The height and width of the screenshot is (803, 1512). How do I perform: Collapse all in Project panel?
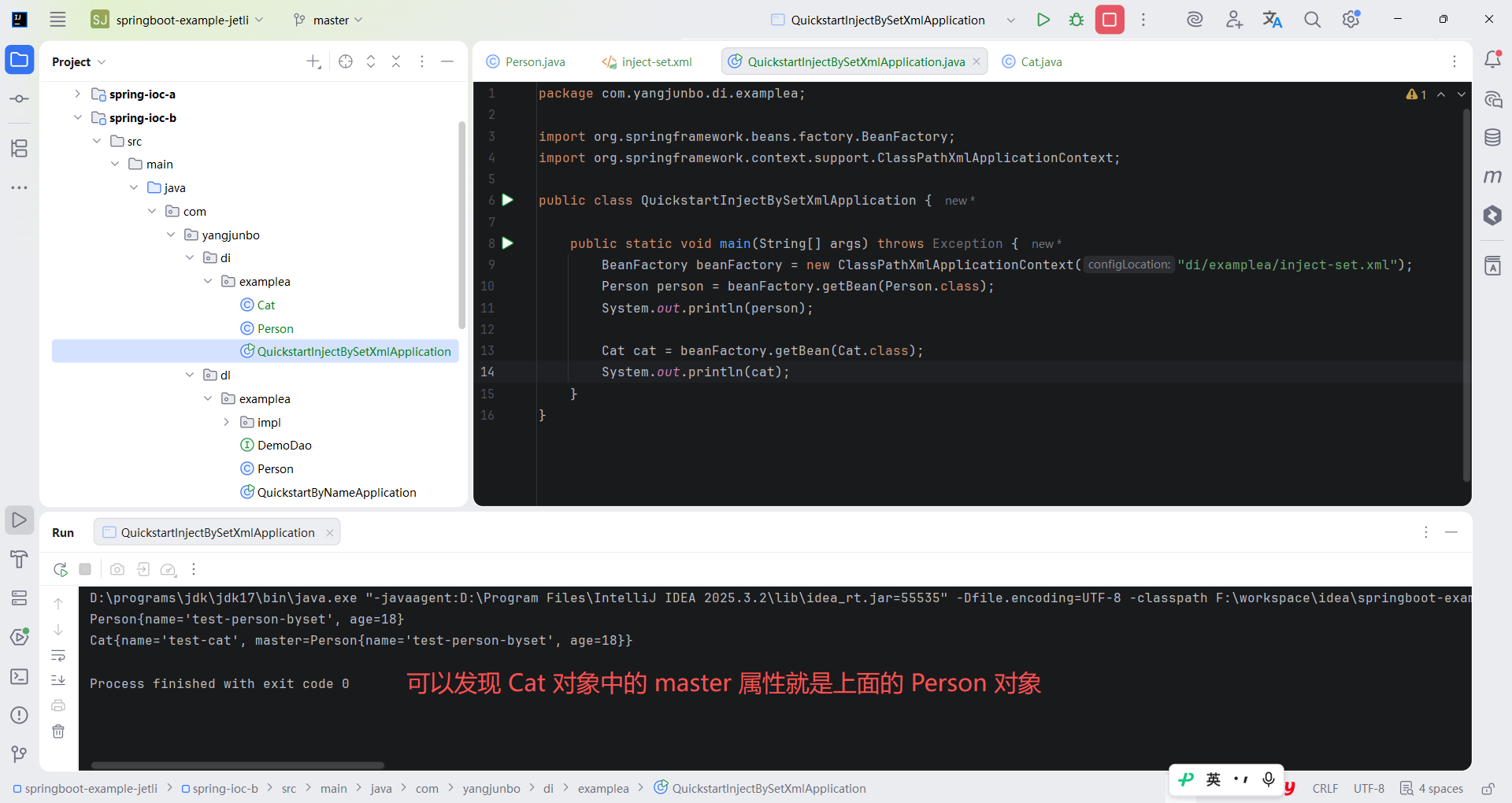click(x=396, y=61)
